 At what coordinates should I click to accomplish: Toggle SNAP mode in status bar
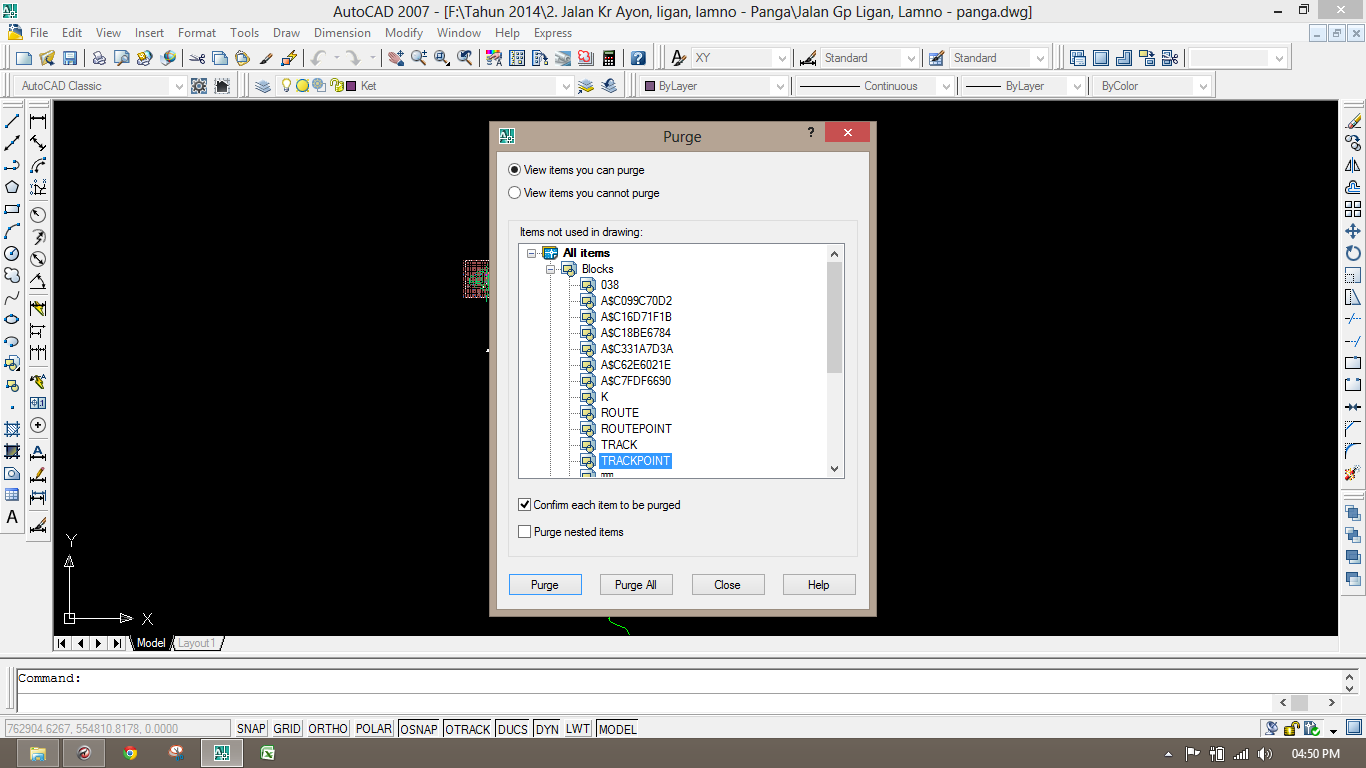point(251,729)
